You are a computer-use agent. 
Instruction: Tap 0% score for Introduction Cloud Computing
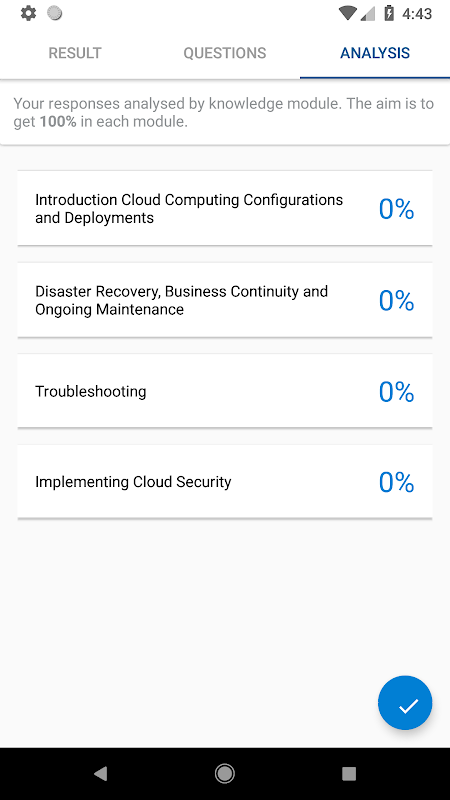(396, 209)
